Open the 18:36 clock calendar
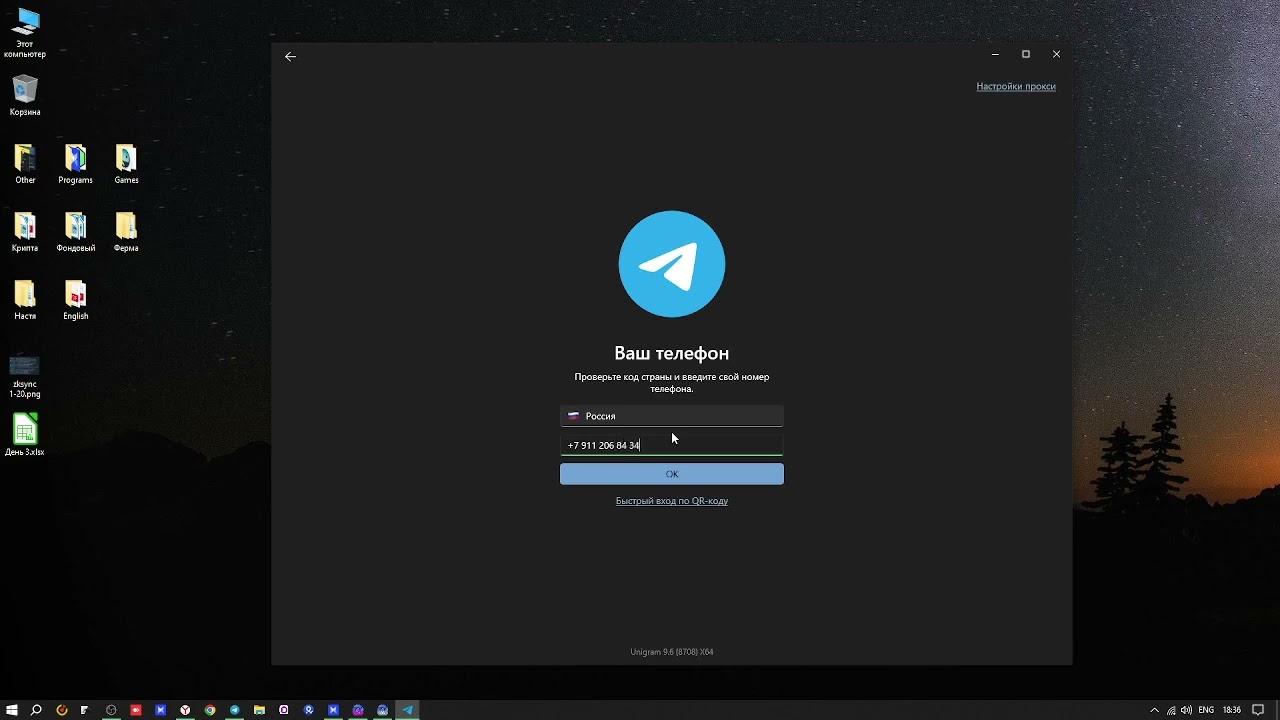 [x=1232, y=710]
